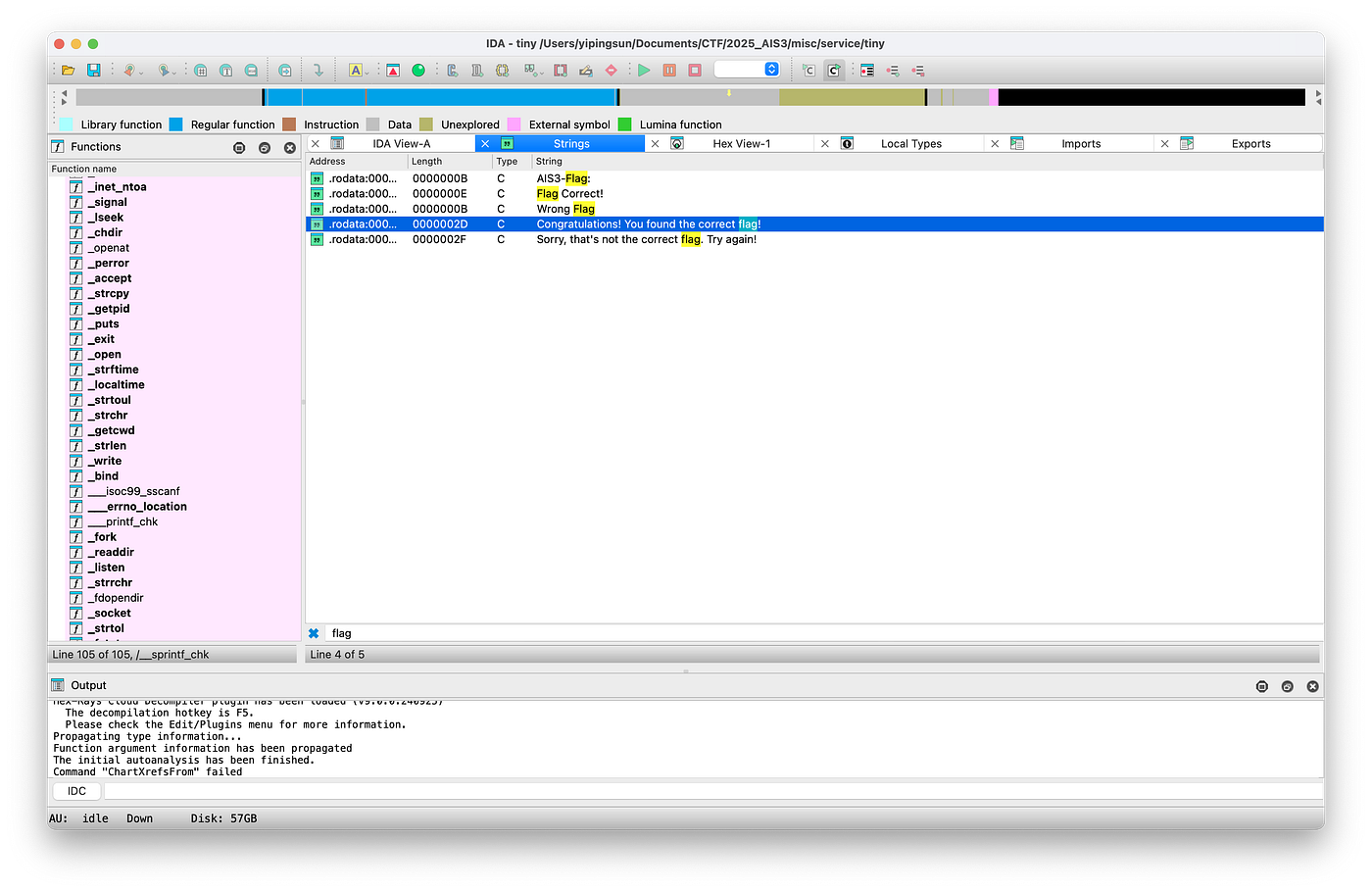The image size is (1372, 892).
Task: Sort strings by the Length column header
Action: coord(450,162)
